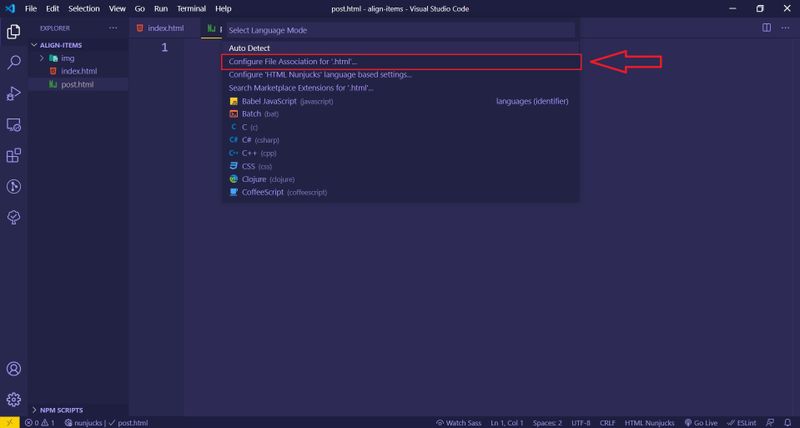Open the Manage settings gear
800x428 pixels.
click(14, 400)
